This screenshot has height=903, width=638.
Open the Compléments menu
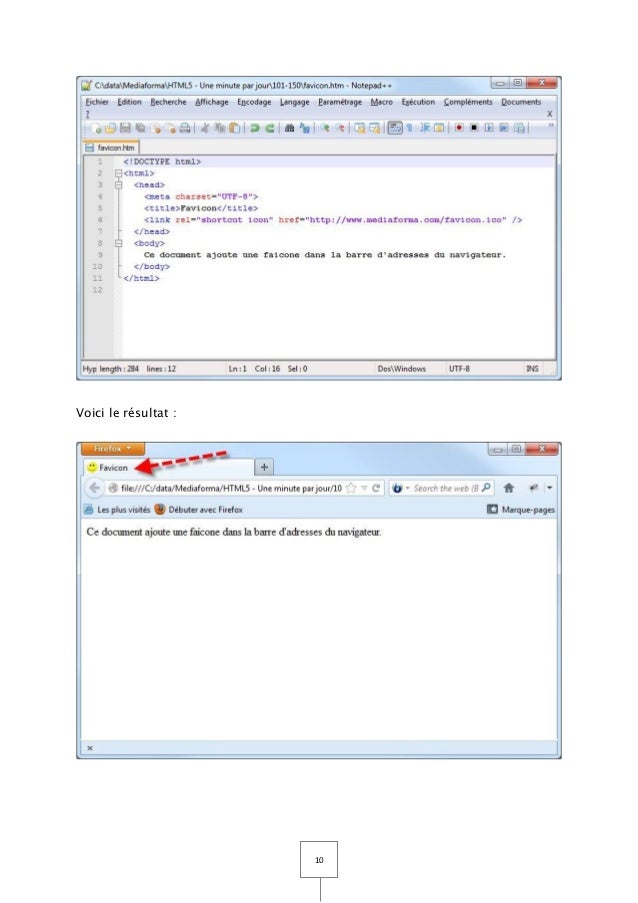tap(468, 102)
